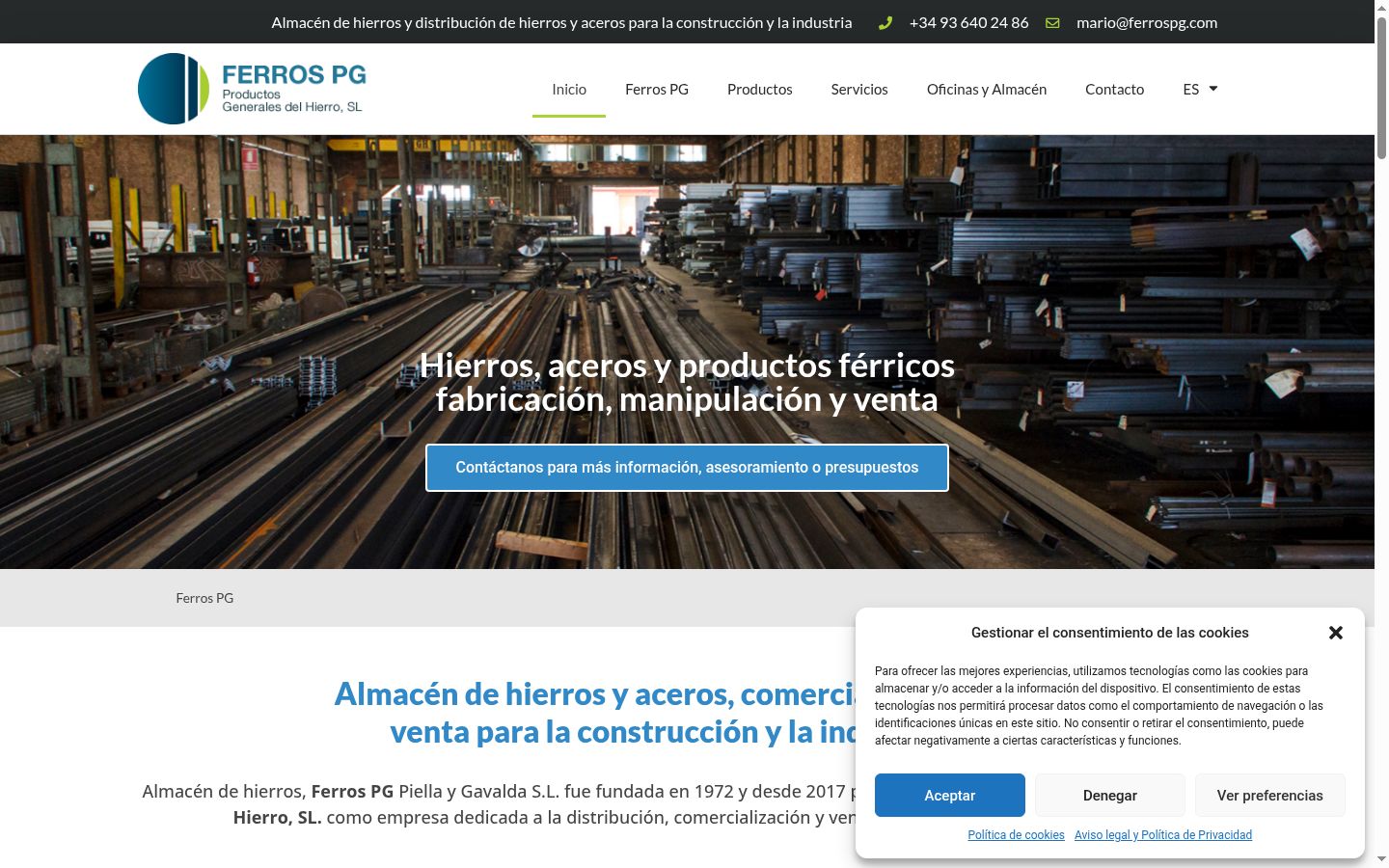Email mario@ferrospg.com link
This screenshot has height=868, width=1389.
(1147, 22)
